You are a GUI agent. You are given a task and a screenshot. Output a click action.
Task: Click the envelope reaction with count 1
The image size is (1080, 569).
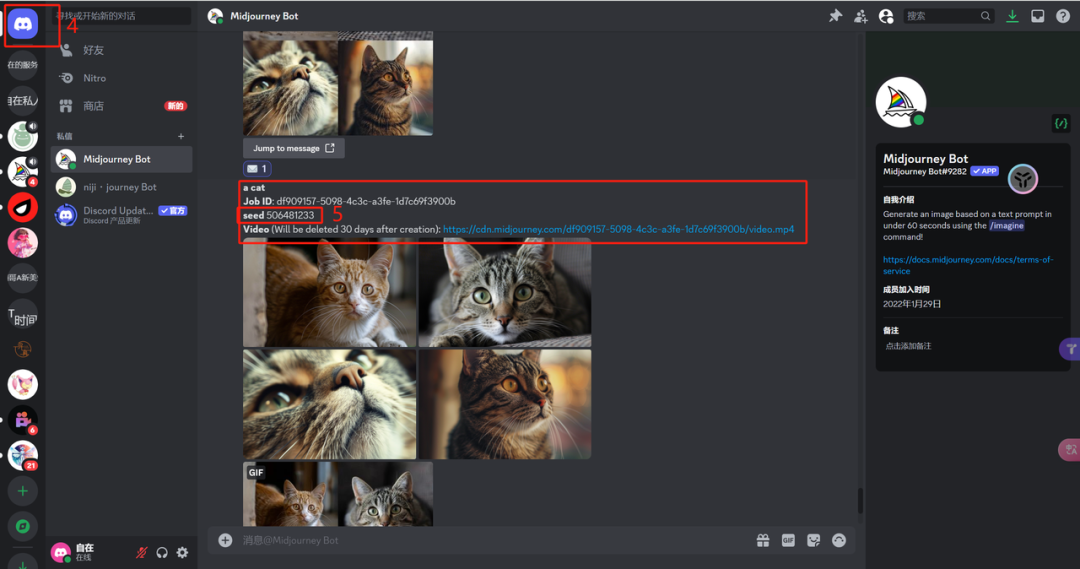pos(257,169)
